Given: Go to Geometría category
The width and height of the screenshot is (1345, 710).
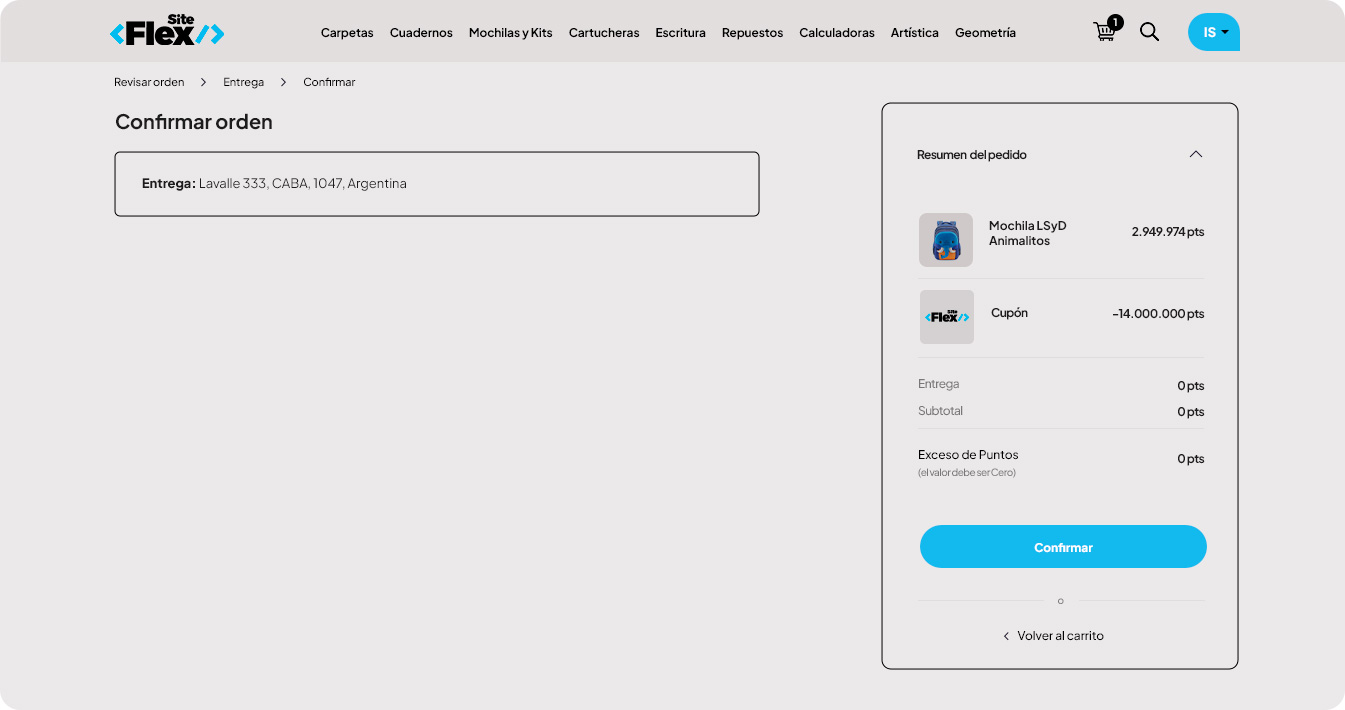Looking at the screenshot, I should (x=985, y=33).
